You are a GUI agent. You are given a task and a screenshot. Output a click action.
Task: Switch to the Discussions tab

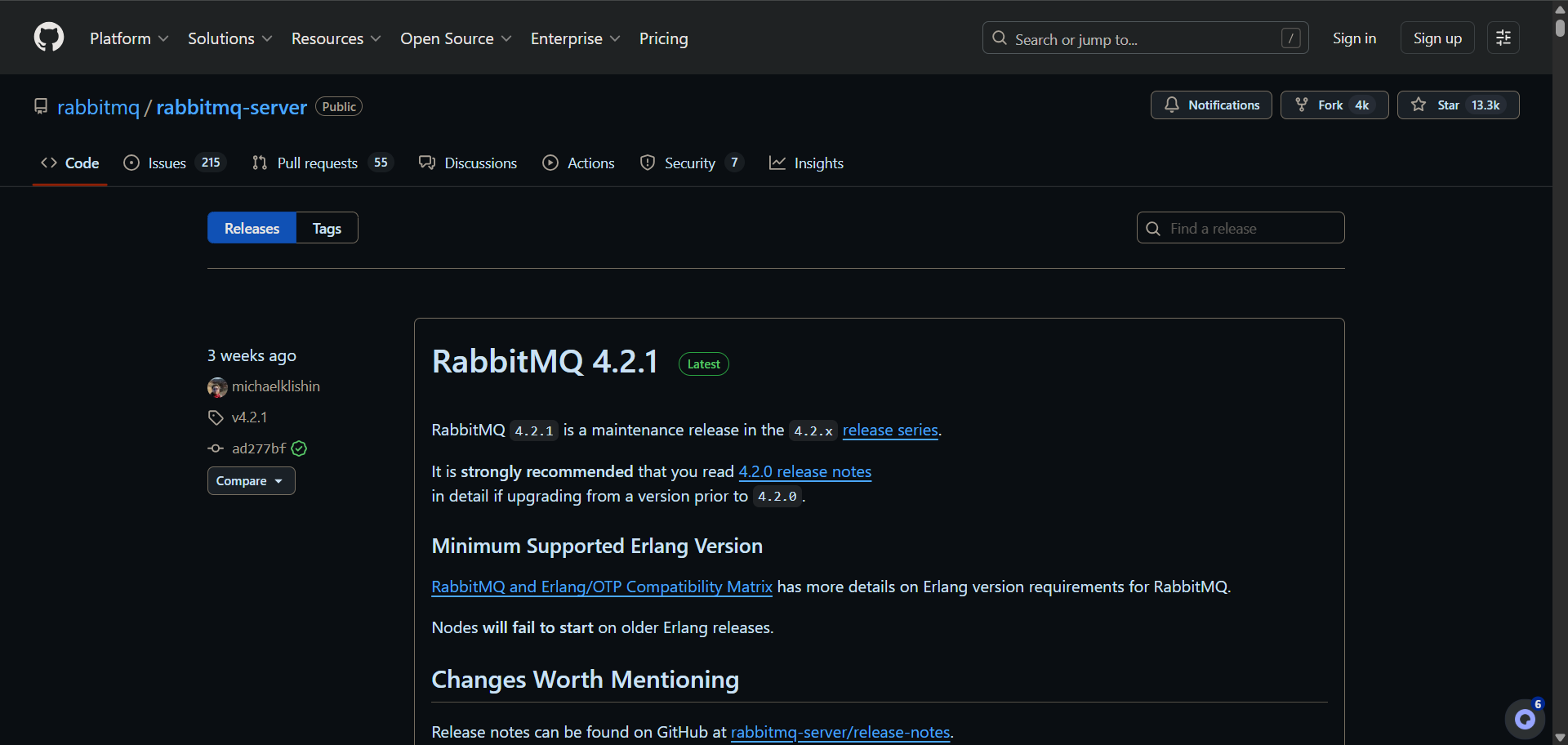coord(468,163)
